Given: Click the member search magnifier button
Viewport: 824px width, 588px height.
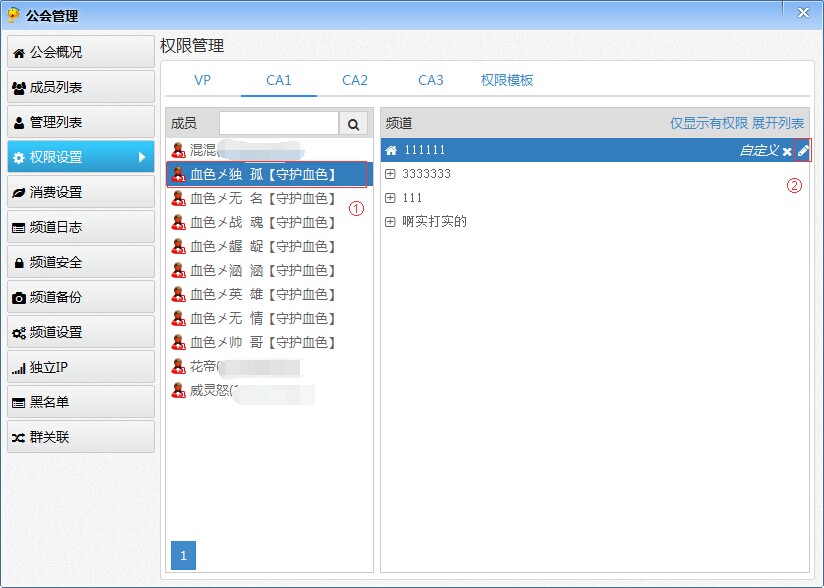Looking at the screenshot, I should pos(353,124).
